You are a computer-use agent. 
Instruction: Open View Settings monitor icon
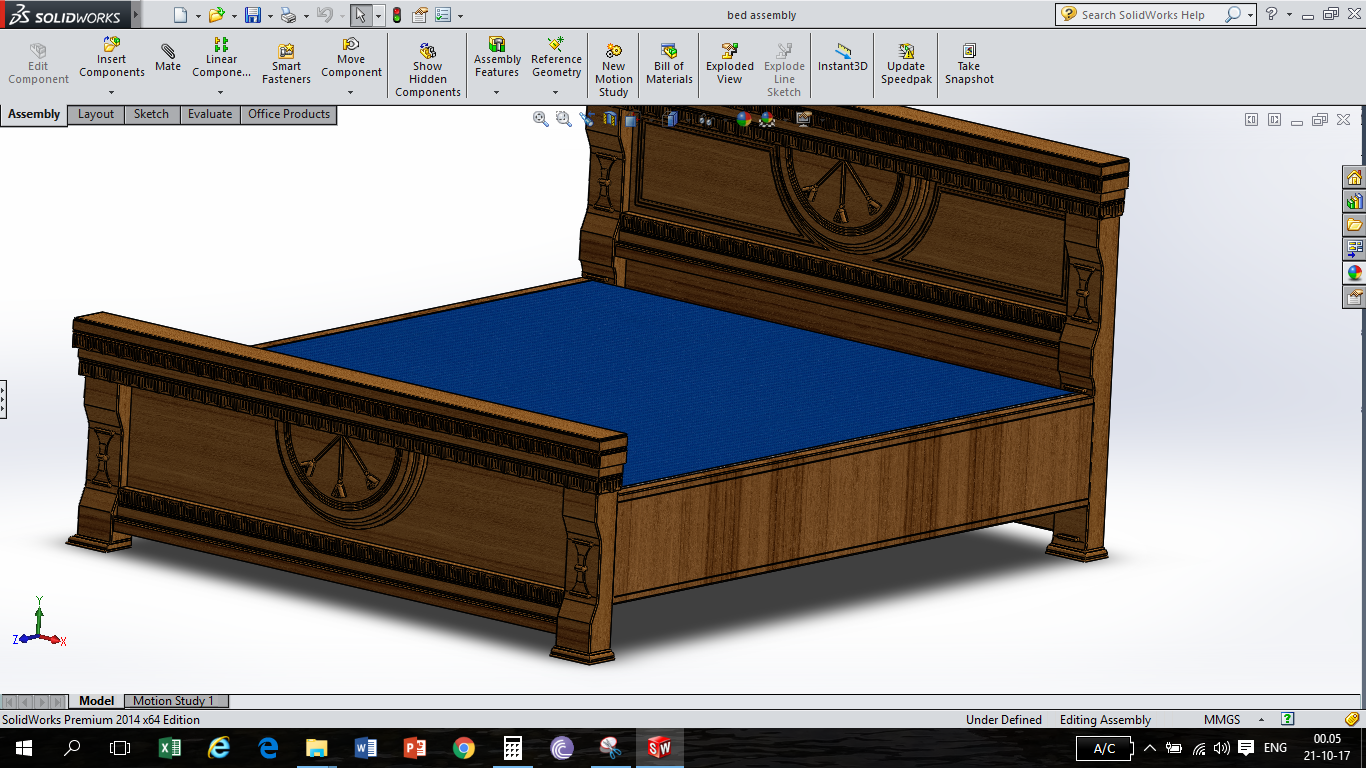coord(803,119)
